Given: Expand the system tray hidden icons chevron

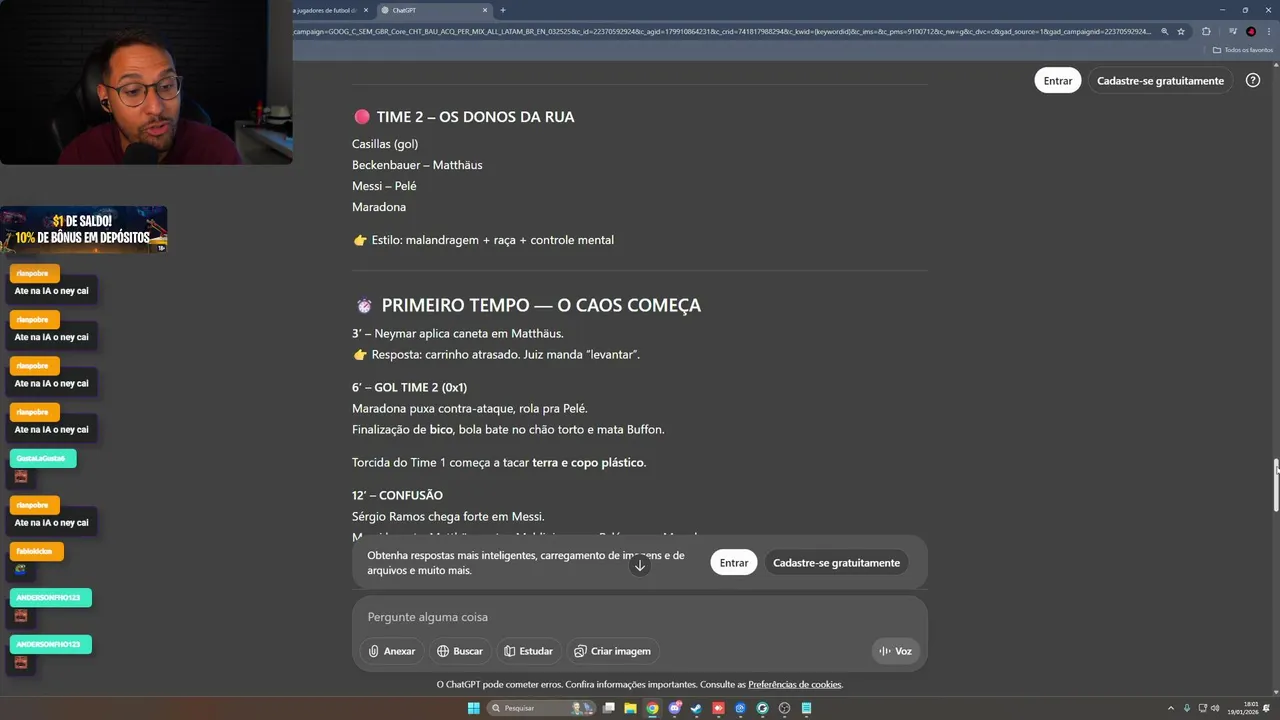Looking at the screenshot, I should coord(1173,708).
